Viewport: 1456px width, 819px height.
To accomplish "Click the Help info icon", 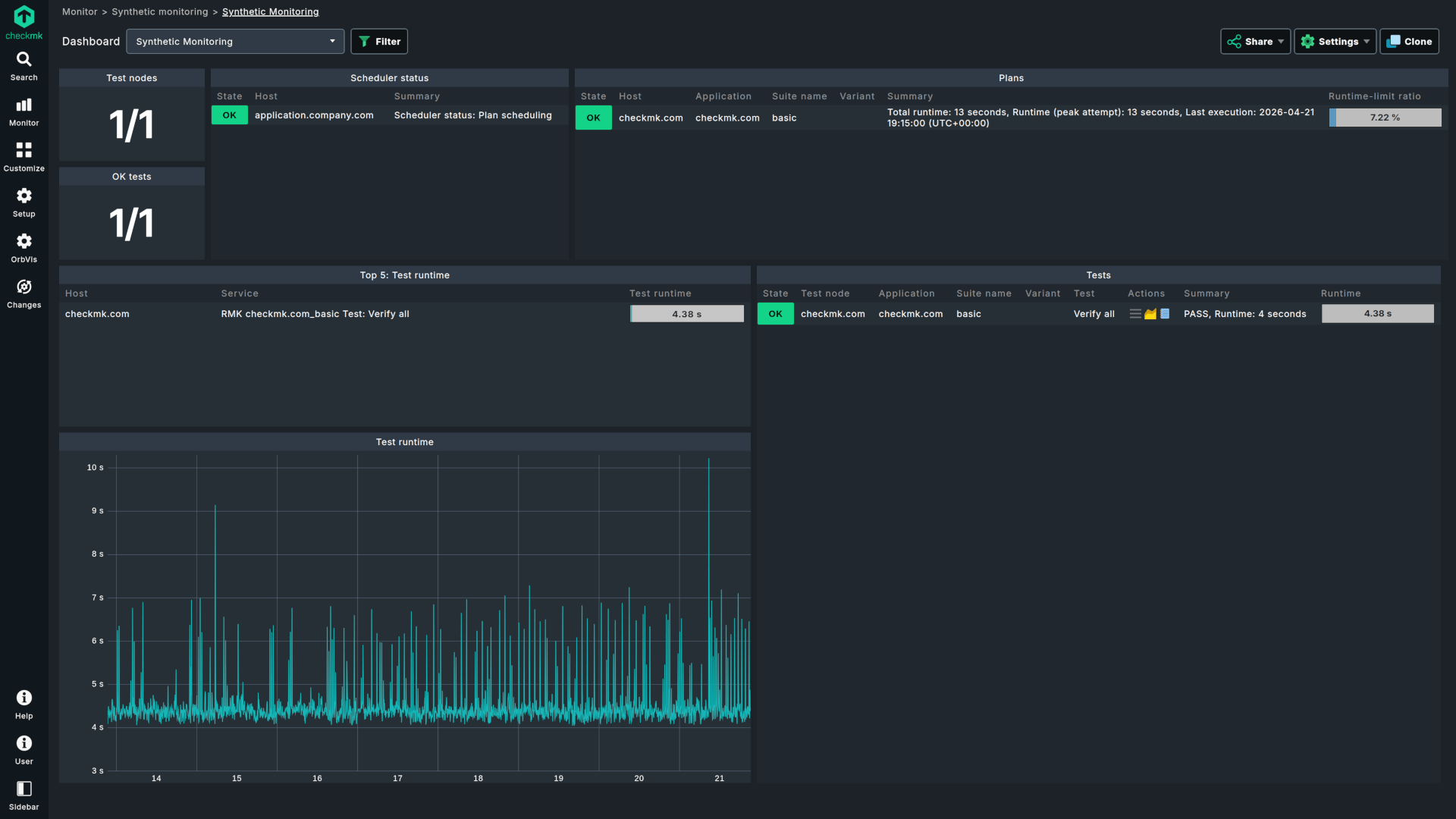I will 24,704.
